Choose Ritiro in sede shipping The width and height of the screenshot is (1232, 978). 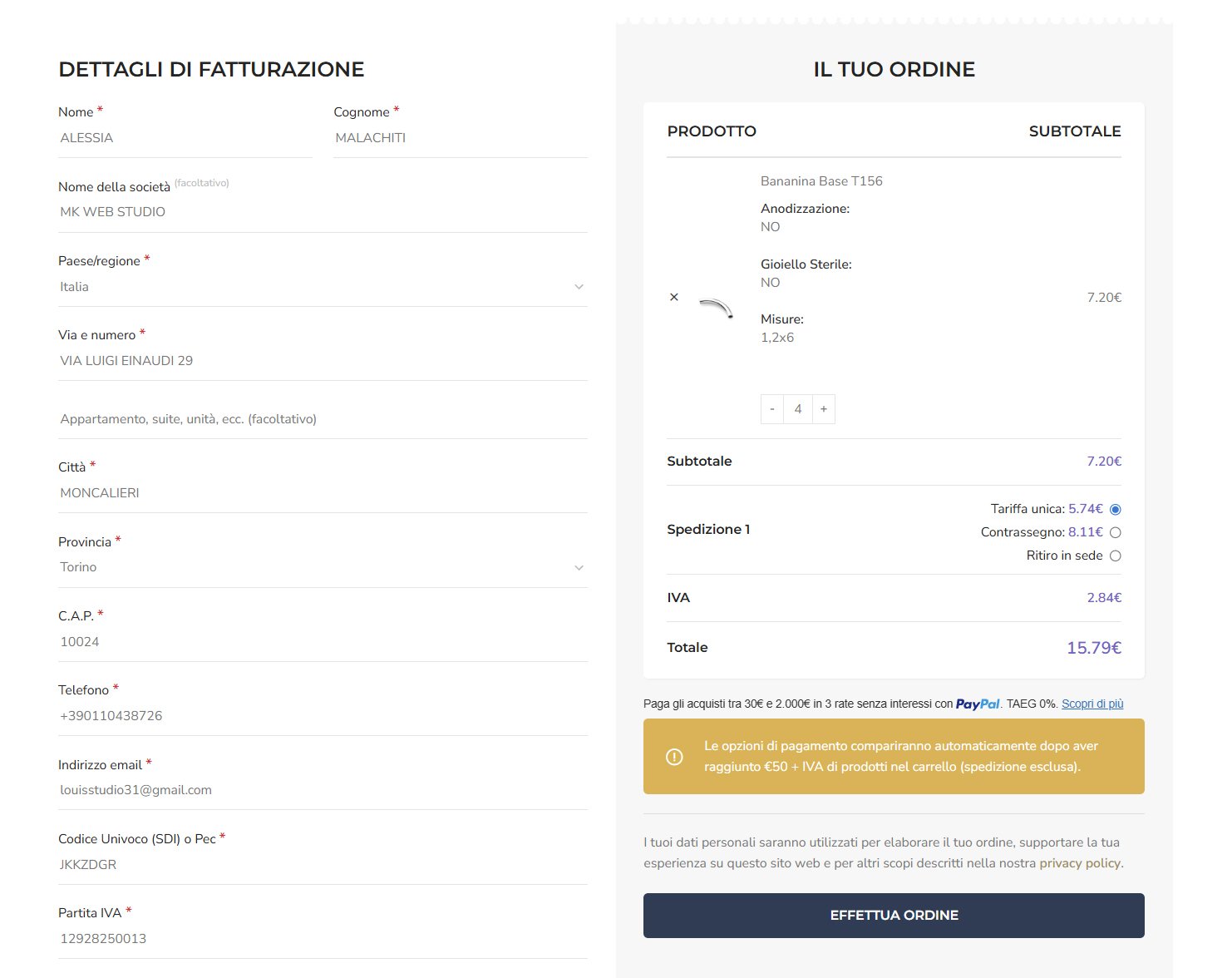[x=1116, y=556]
